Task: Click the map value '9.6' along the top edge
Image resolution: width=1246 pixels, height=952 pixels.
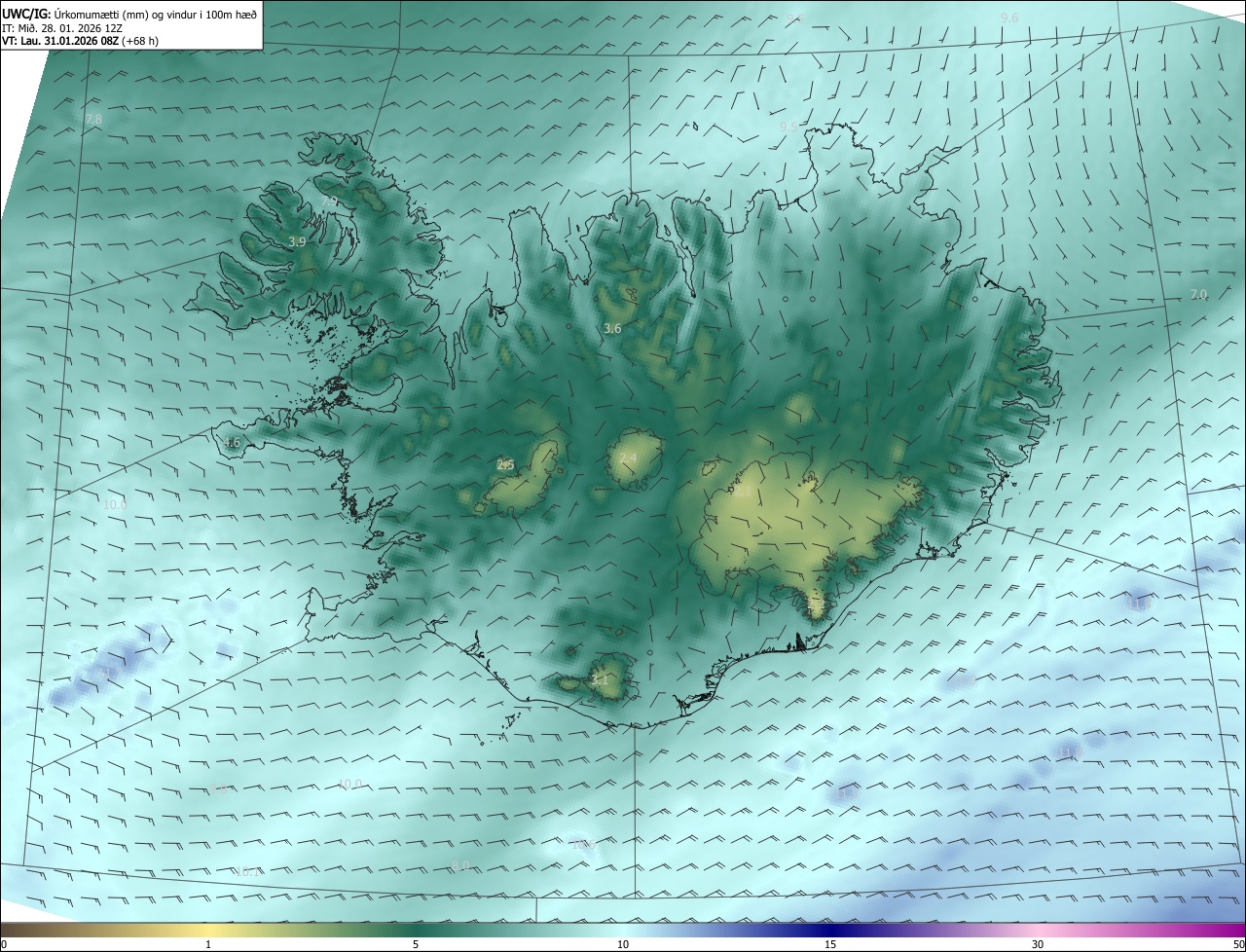Action: point(1009,18)
